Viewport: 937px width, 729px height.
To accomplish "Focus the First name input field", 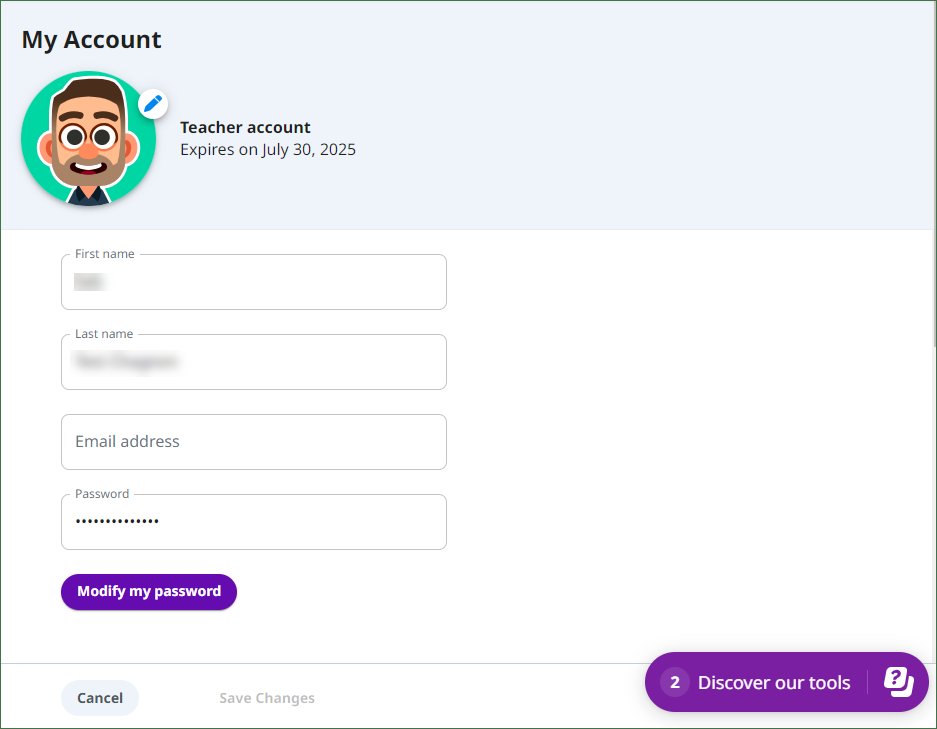I will click(254, 282).
